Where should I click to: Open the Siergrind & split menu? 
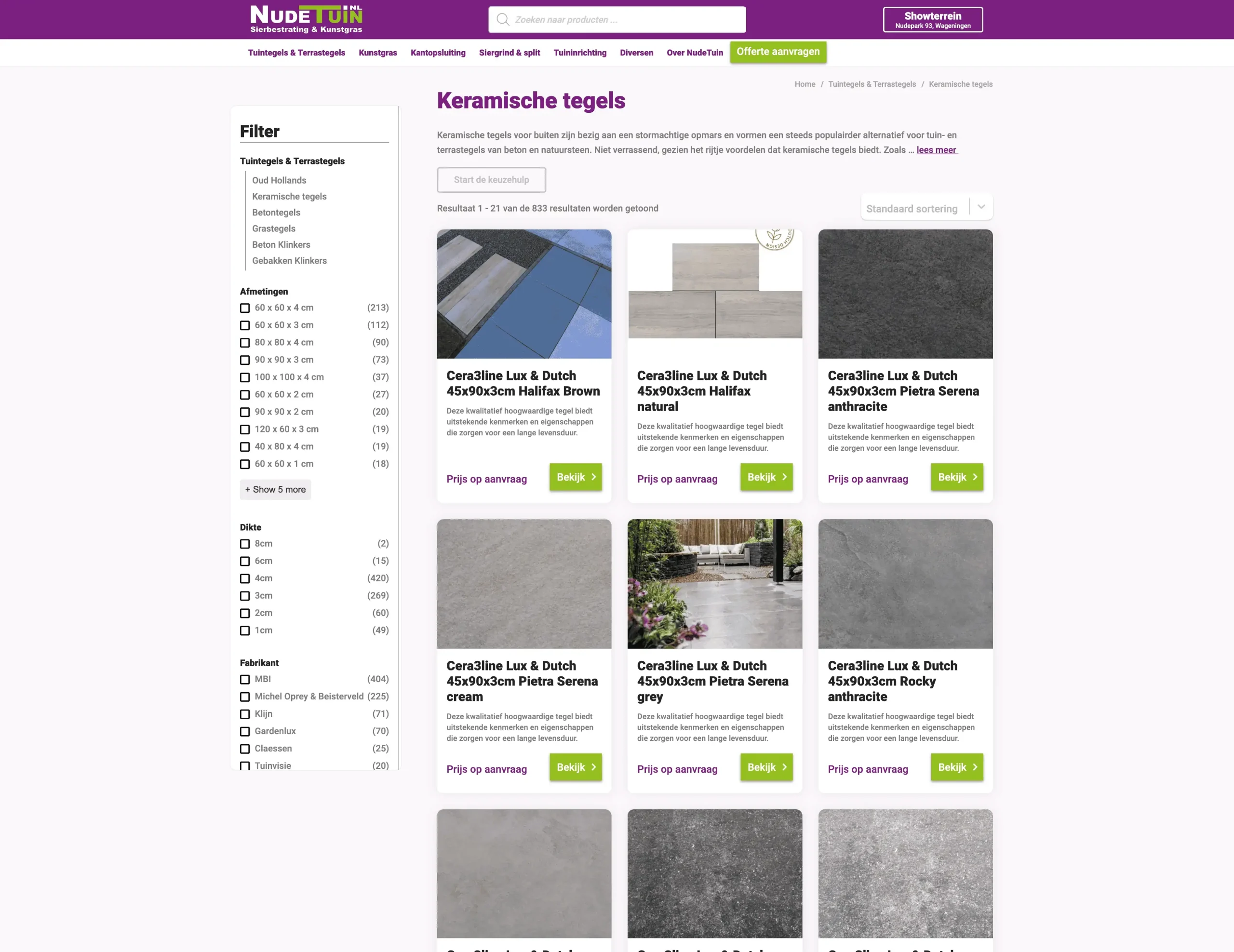(x=509, y=53)
